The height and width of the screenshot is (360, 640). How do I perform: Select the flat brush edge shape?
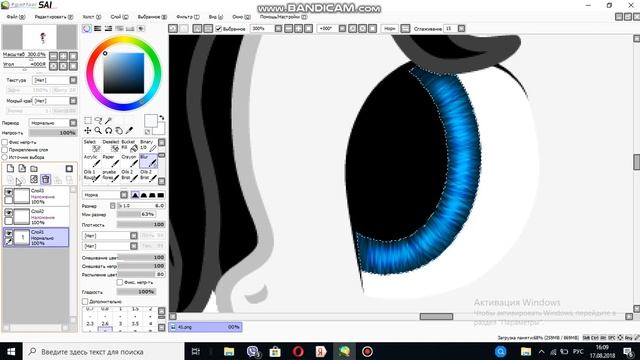point(161,195)
